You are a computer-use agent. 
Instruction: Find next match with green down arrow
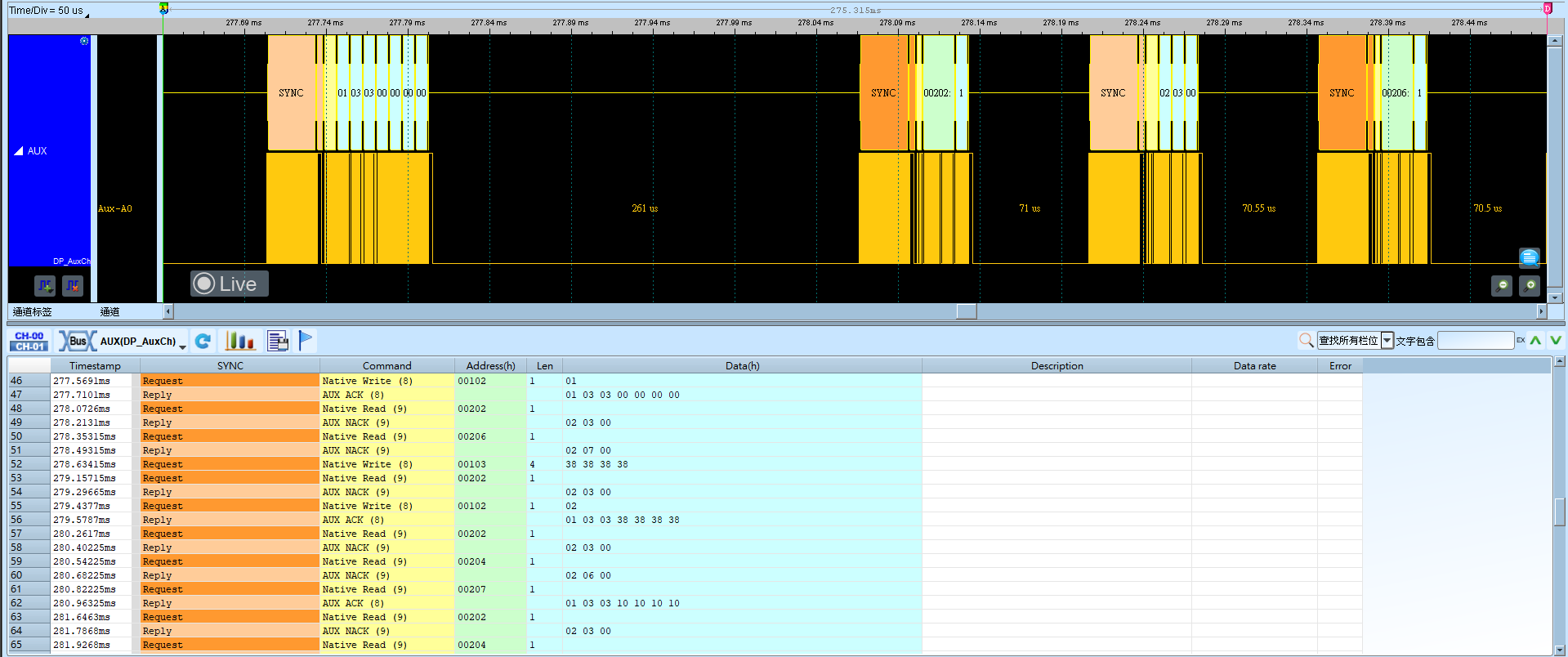coord(1555,340)
